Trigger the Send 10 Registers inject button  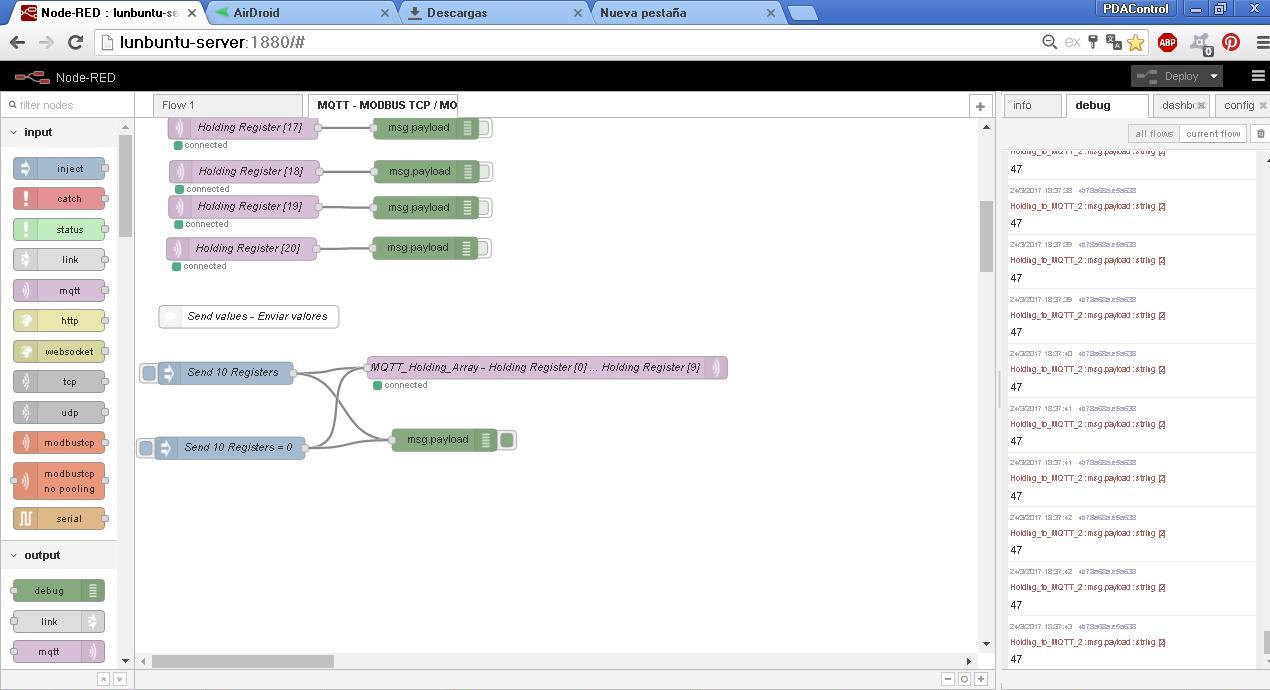pyautogui.click(x=149, y=373)
